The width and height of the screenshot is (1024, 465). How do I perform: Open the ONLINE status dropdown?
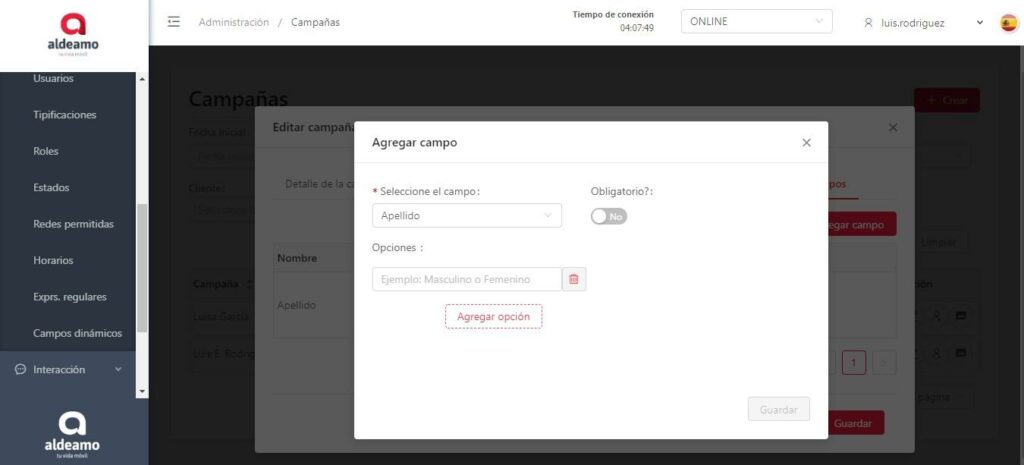point(755,22)
